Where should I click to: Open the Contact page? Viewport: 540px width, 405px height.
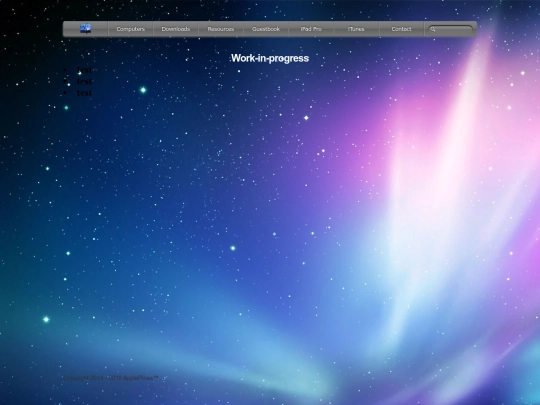coord(401,29)
